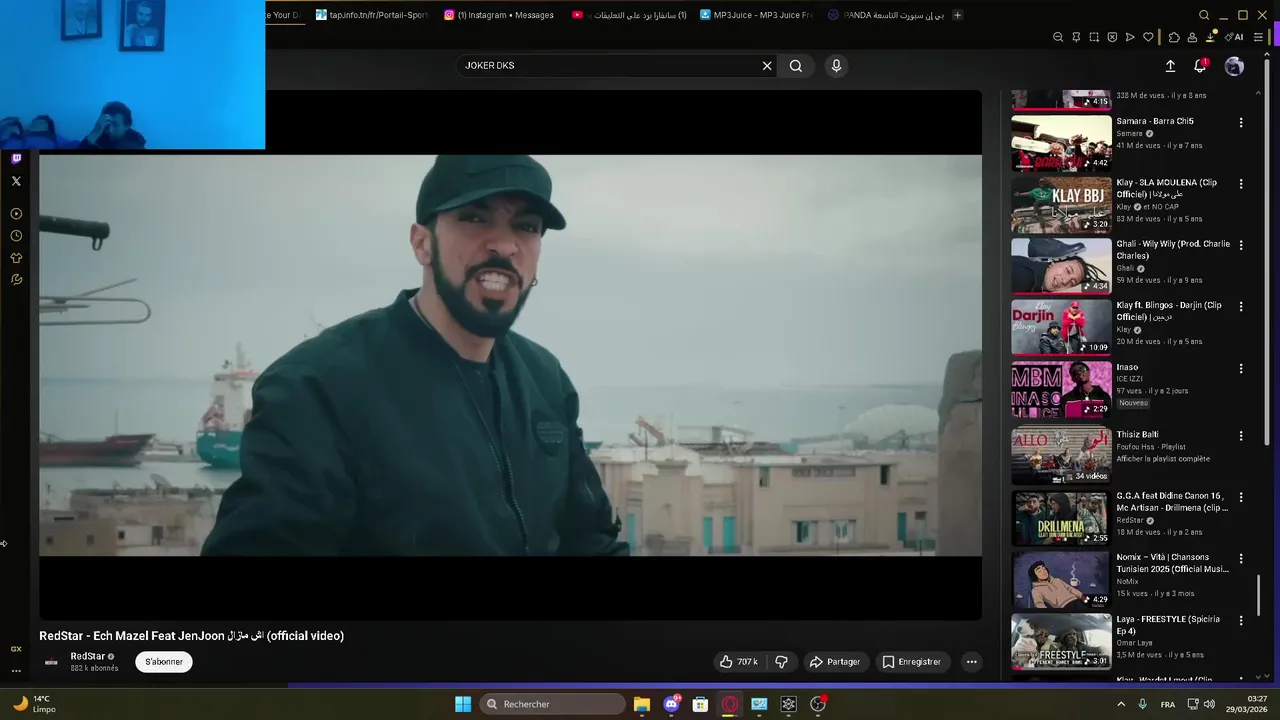Open options menu for Ghali - Wily Wily

click(x=1241, y=245)
